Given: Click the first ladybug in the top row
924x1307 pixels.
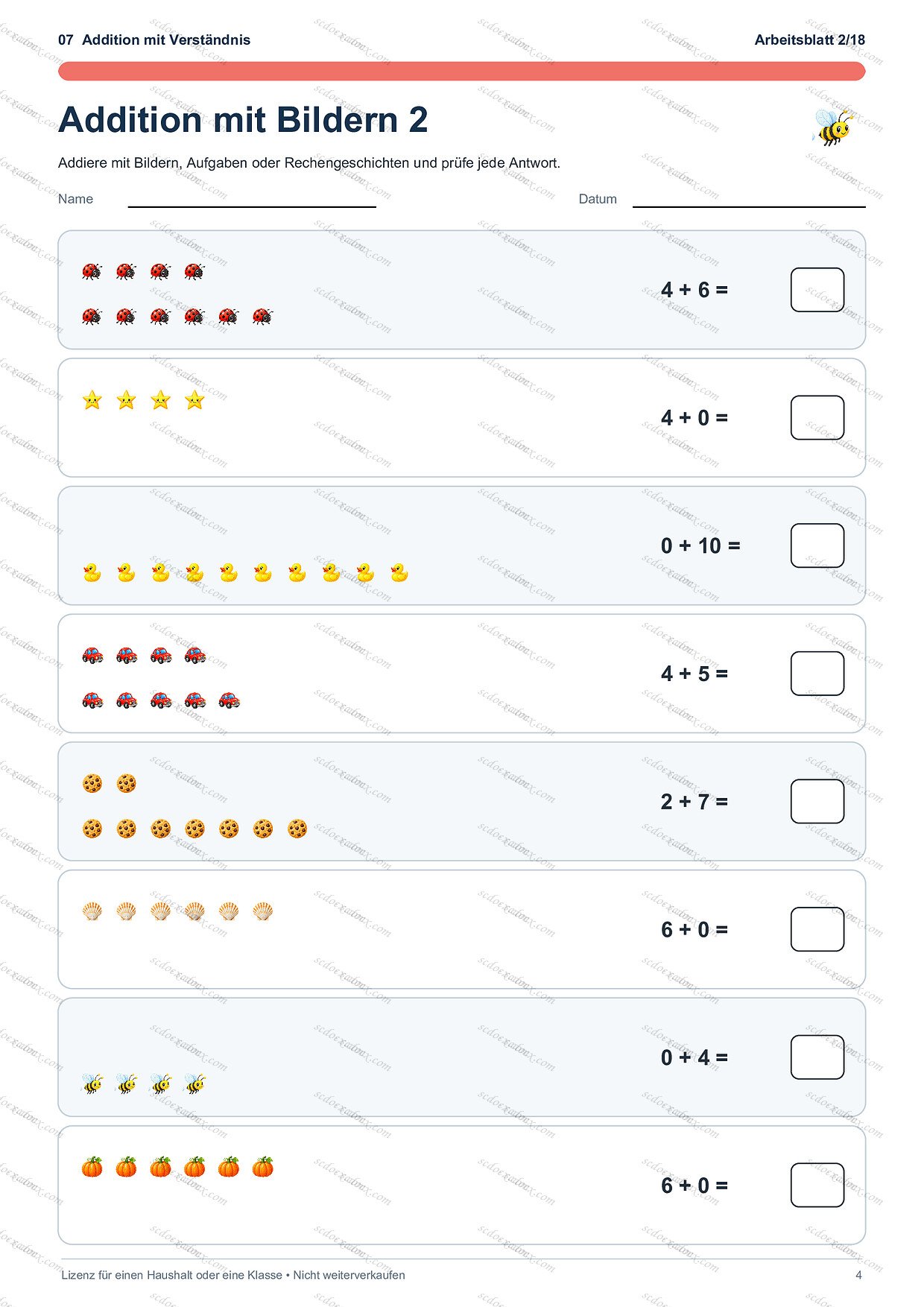Looking at the screenshot, I should click(92, 271).
